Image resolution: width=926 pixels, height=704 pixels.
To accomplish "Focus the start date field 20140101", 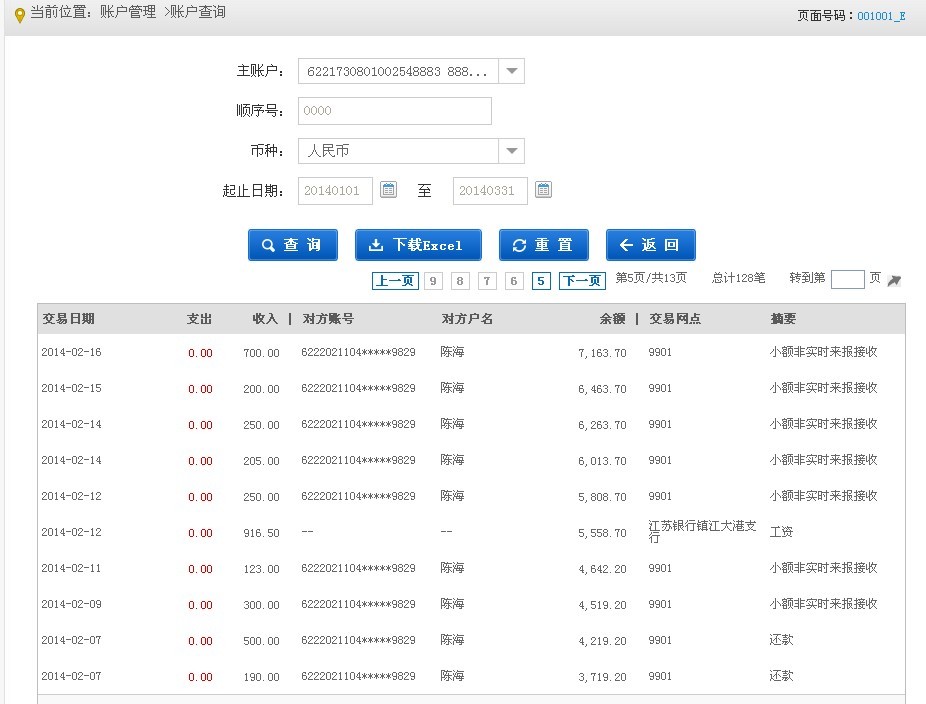I will pyautogui.click(x=335, y=191).
